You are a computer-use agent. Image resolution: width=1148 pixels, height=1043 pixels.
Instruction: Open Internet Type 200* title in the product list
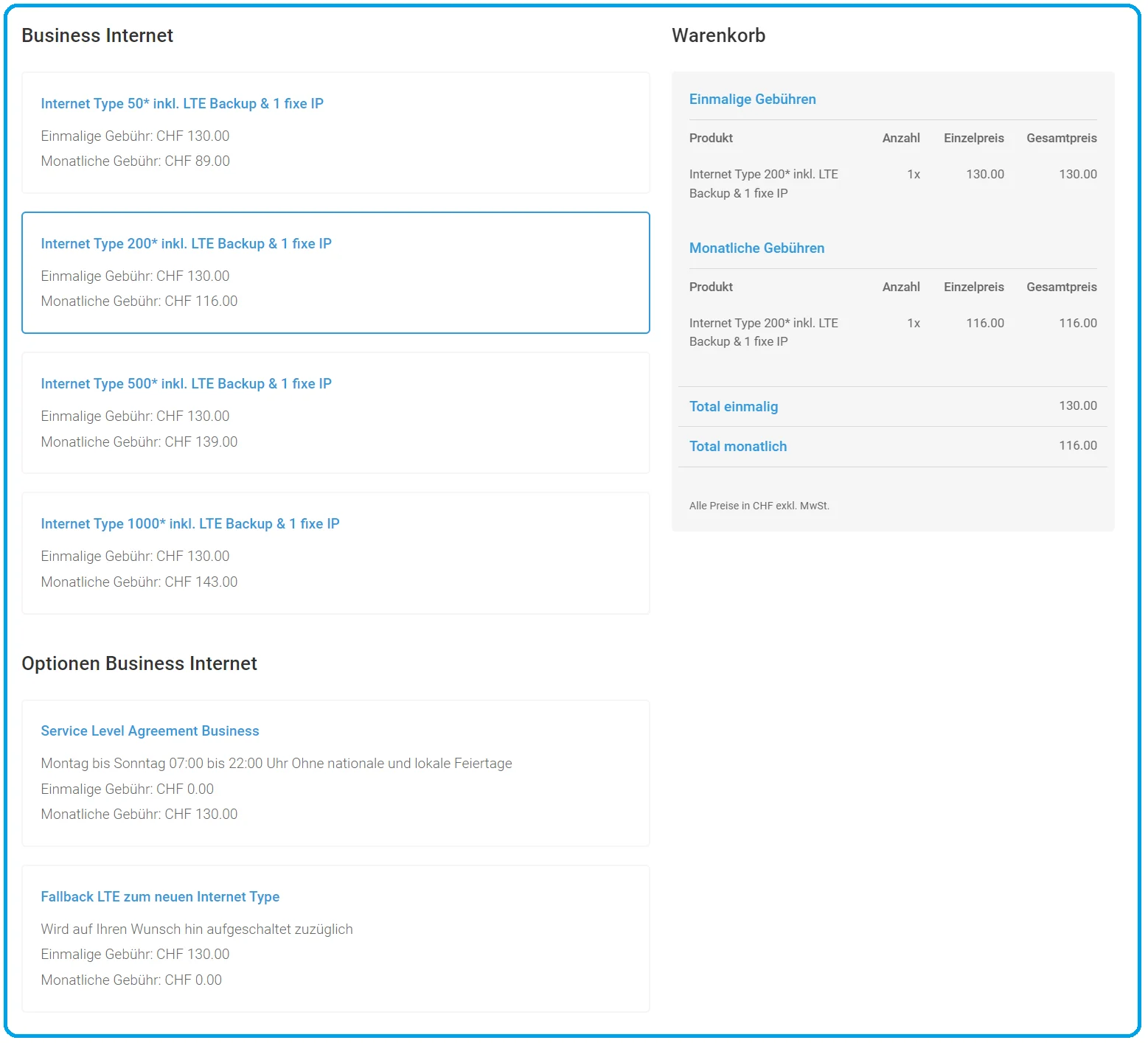click(187, 244)
